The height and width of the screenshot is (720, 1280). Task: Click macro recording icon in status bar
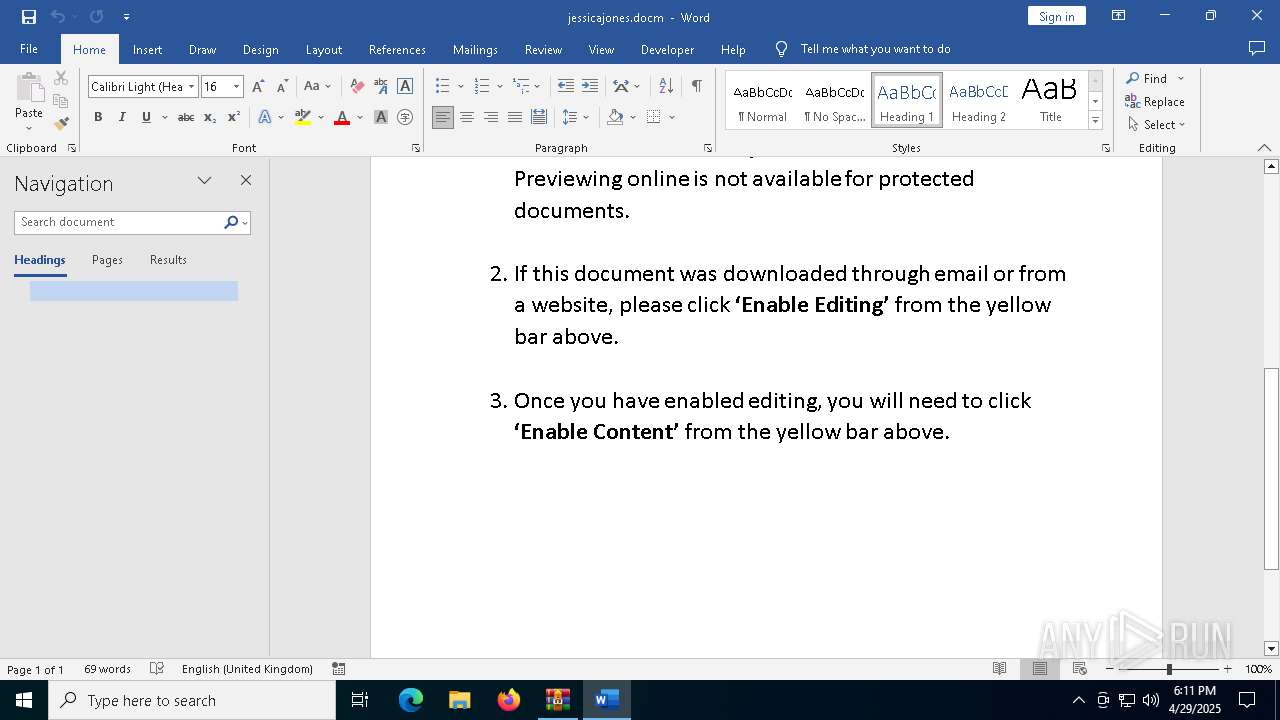(339, 669)
